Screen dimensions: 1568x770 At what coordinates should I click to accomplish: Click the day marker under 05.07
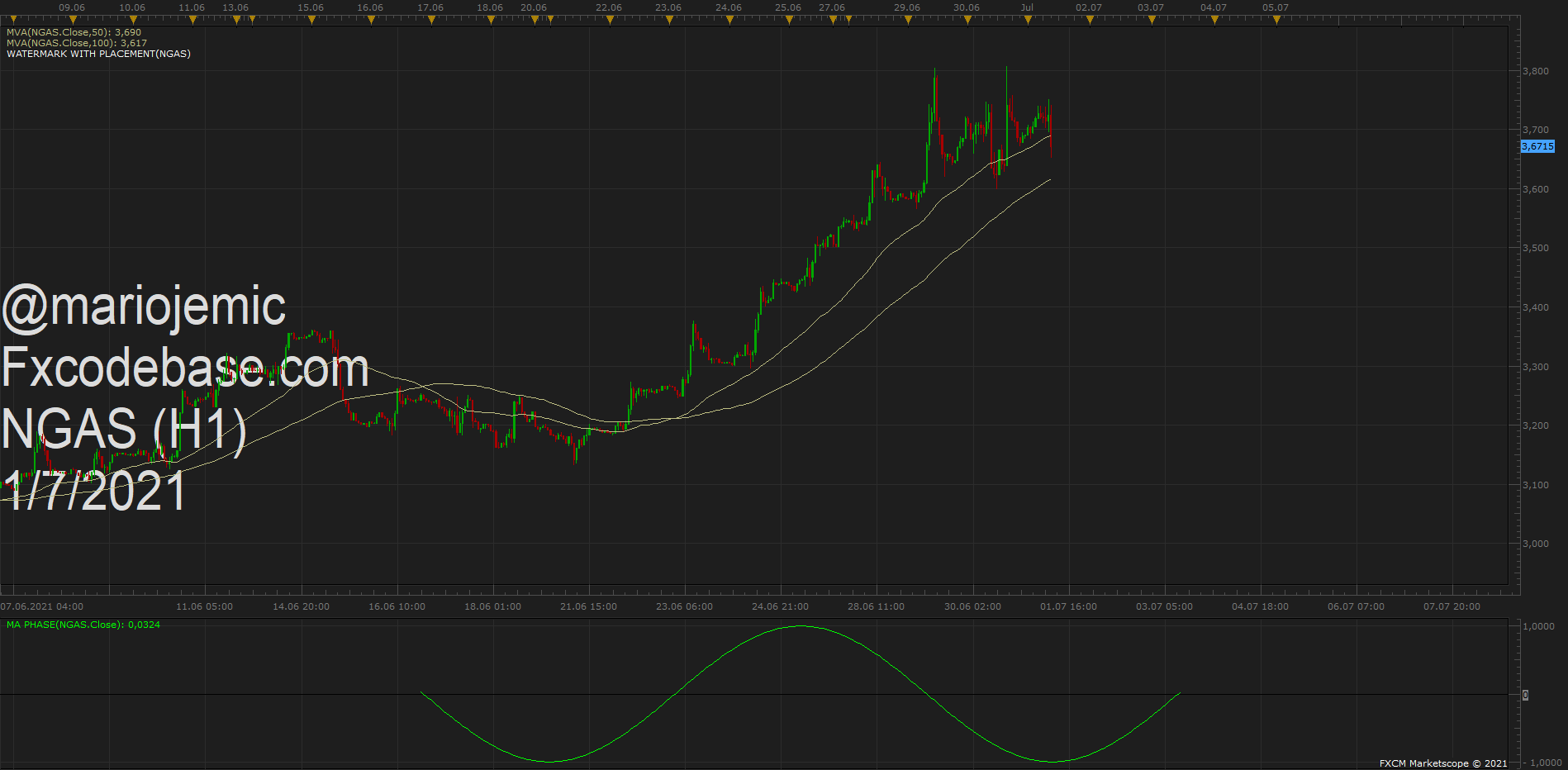coord(1276,20)
